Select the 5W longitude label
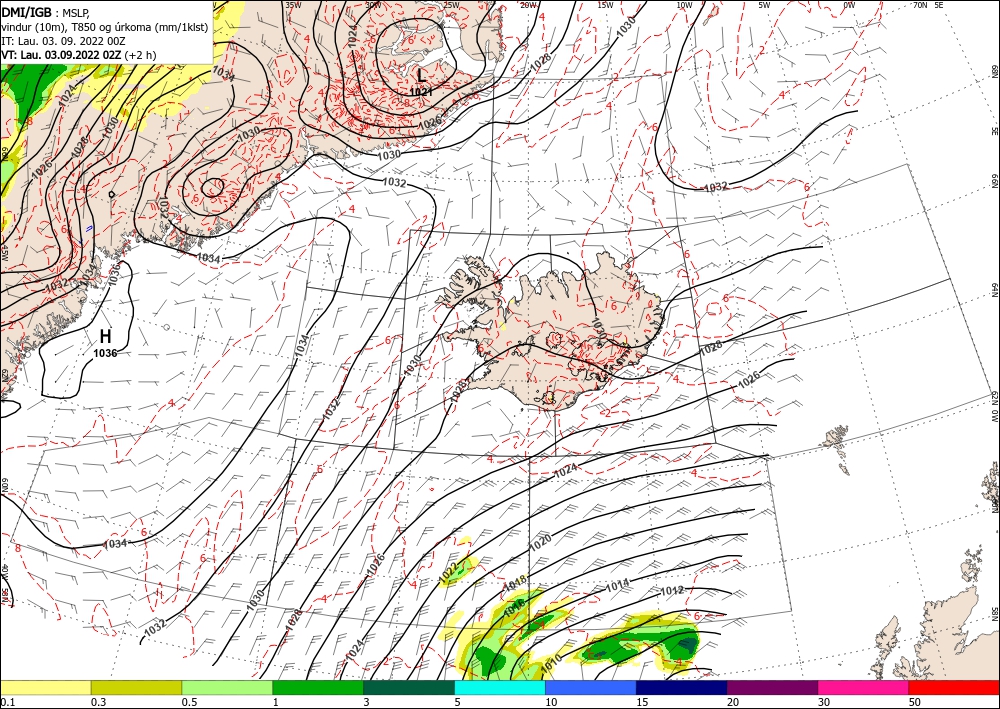The image size is (1000, 709). click(x=764, y=5)
